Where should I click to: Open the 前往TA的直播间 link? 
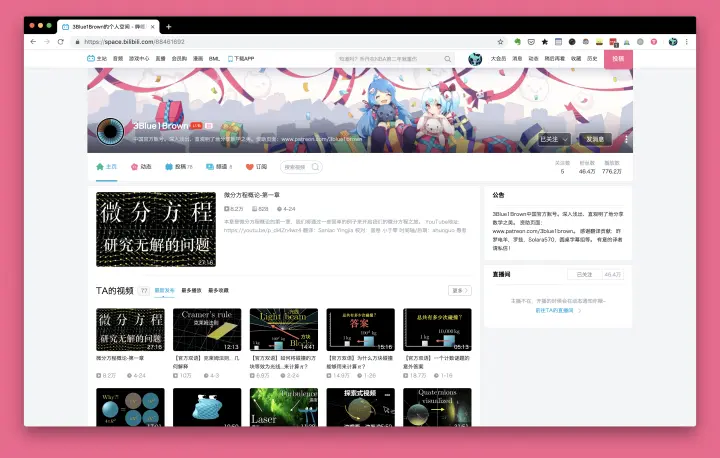pos(557,311)
